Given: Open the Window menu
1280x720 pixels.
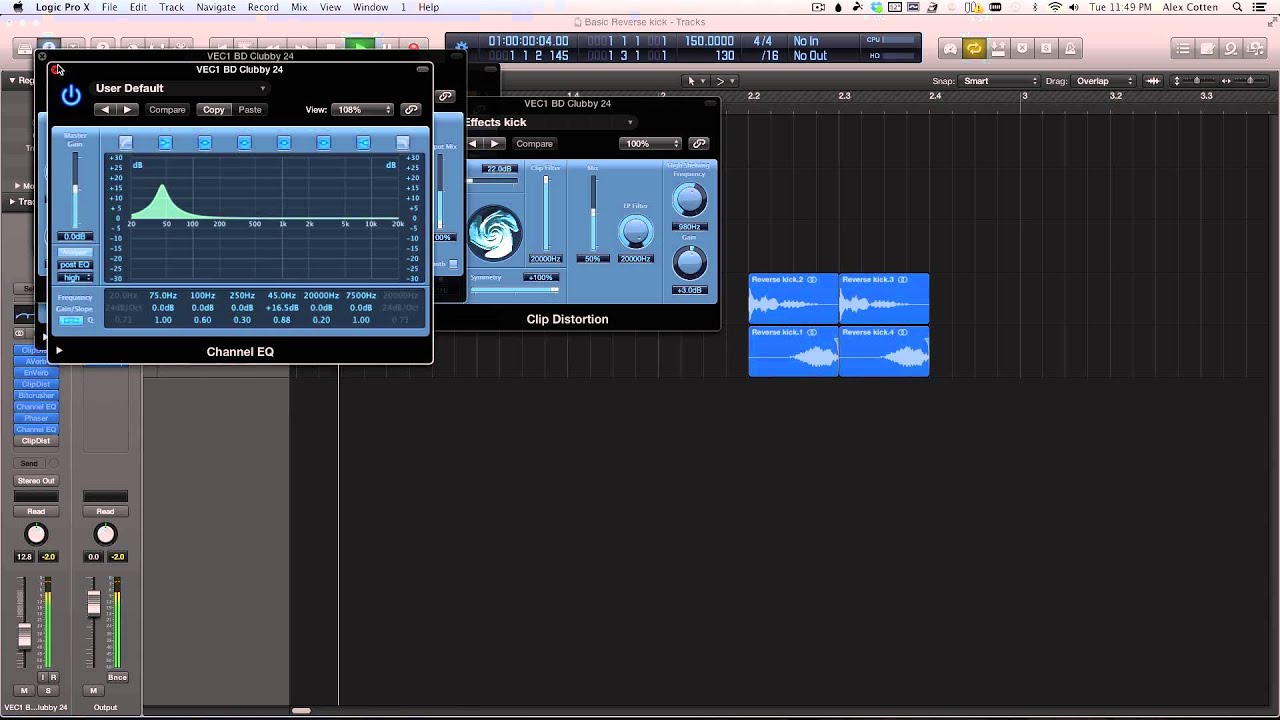Looking at the screenshot, I should (370, 7).
